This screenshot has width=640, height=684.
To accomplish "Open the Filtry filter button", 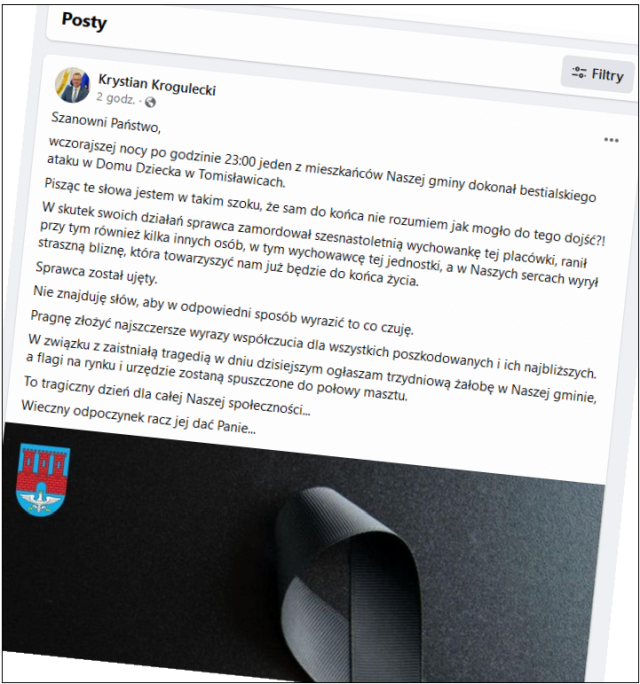I will [597, 74].
